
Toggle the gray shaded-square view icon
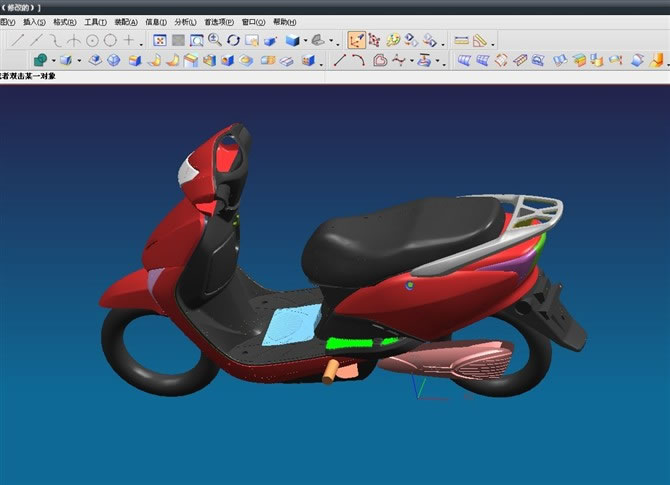[178, 41]
